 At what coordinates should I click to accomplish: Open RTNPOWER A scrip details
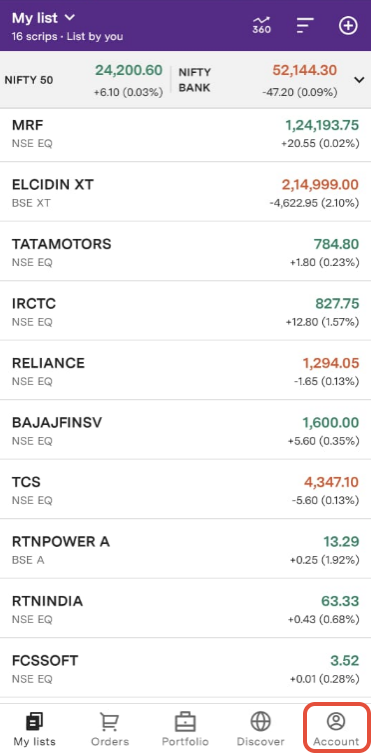point(186,550)
